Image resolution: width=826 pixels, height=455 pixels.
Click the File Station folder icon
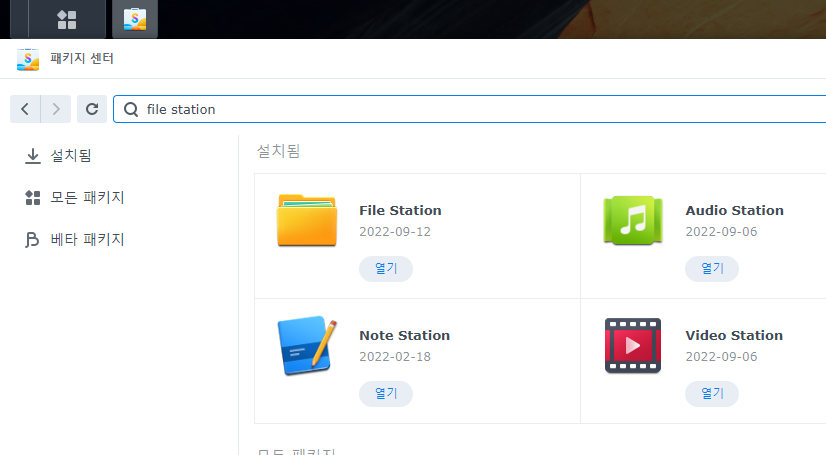tap(307, 220)
